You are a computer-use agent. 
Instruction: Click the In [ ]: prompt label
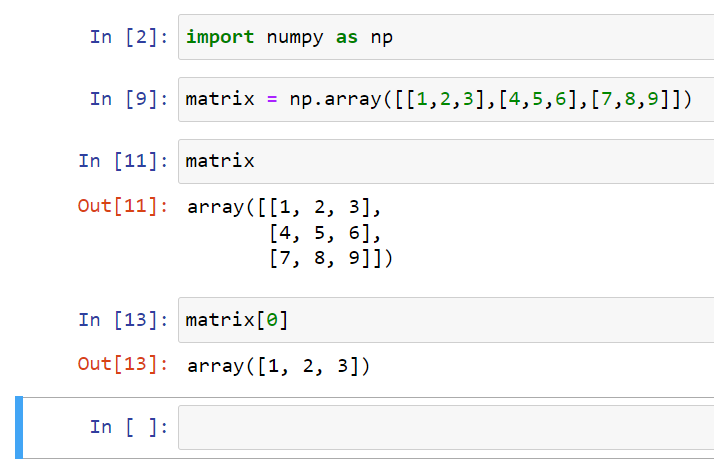tap(129, 427)
